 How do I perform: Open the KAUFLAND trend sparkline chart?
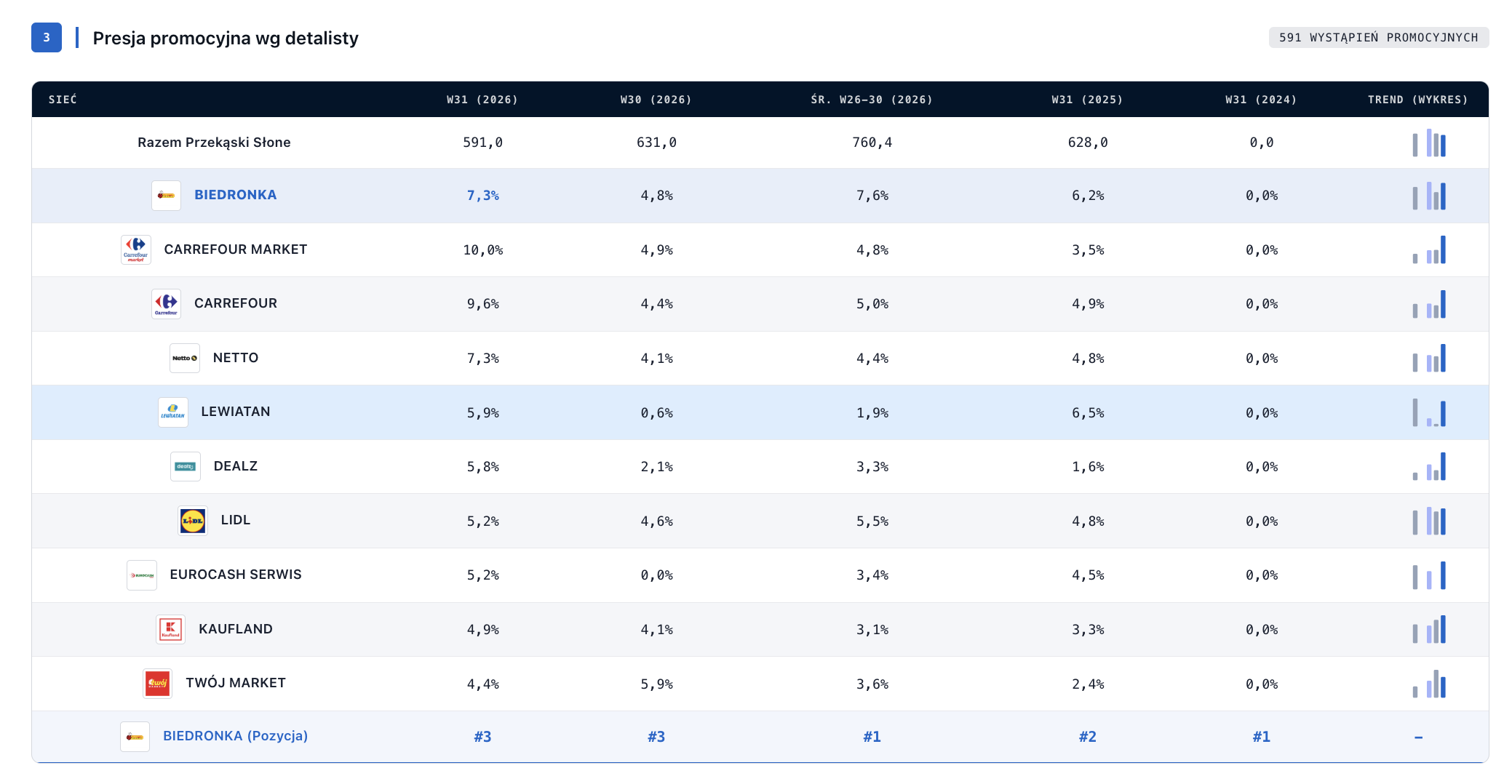click(1429, 629)
